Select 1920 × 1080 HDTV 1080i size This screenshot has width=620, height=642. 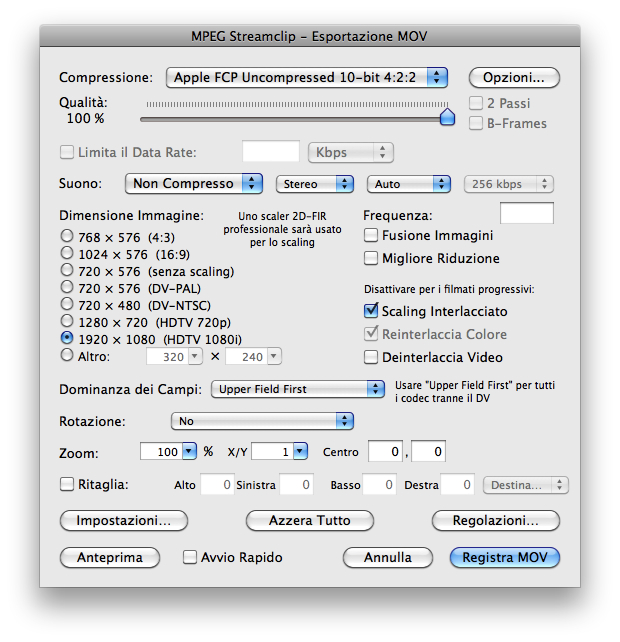click(x=67, y=338)
